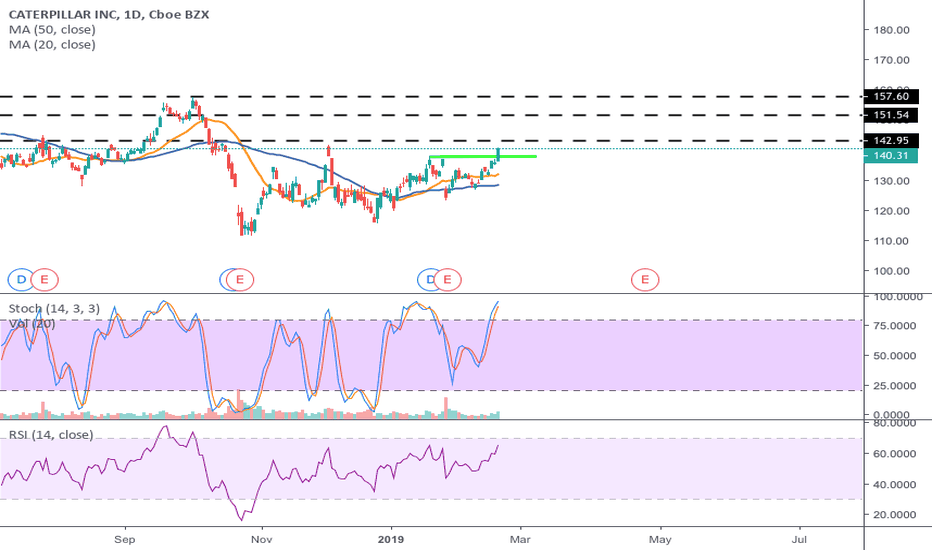Click the 142.95 price level label
Screen dimensions: 932x550
point(891,141)
